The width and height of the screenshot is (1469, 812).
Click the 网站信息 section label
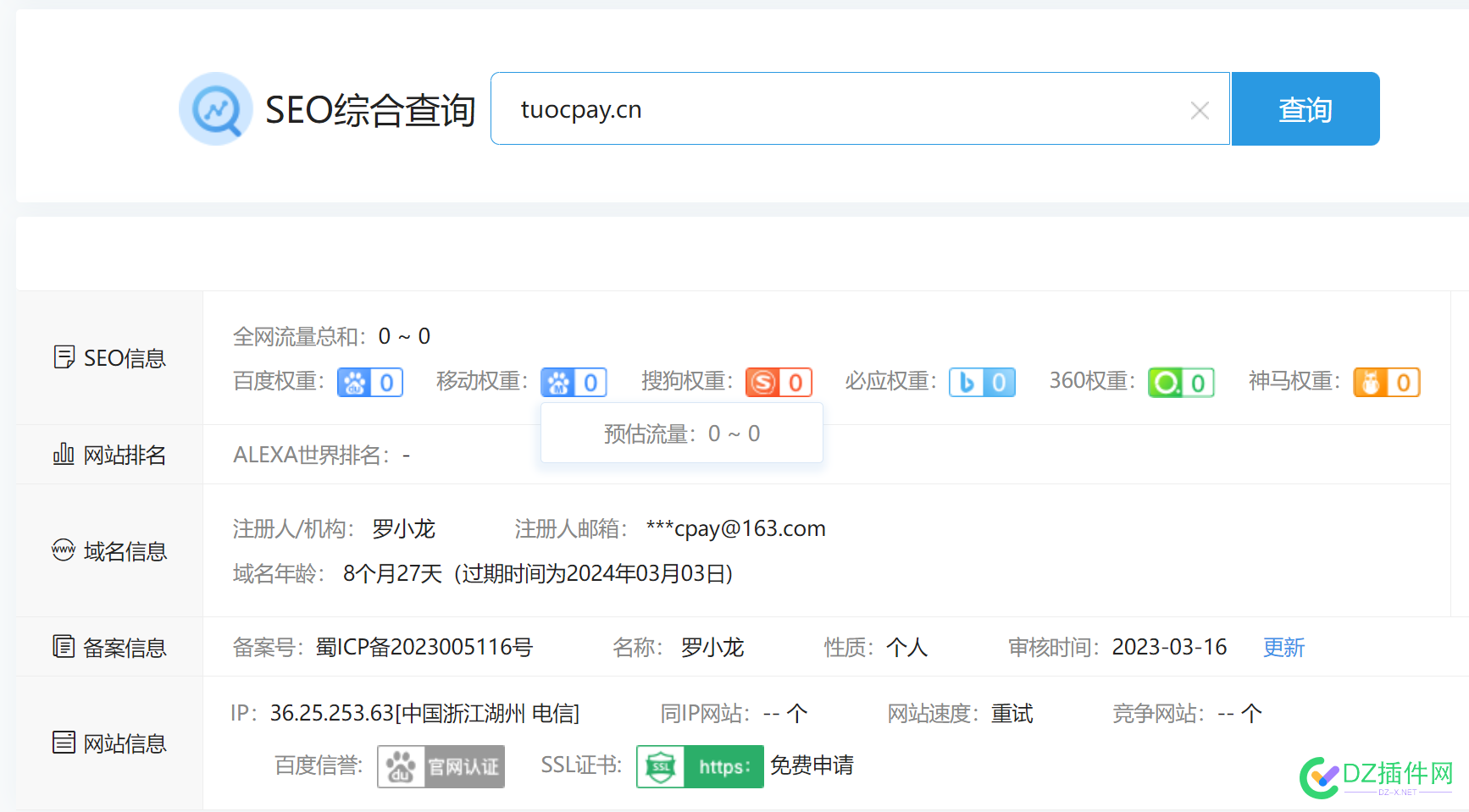pos(125,743)
